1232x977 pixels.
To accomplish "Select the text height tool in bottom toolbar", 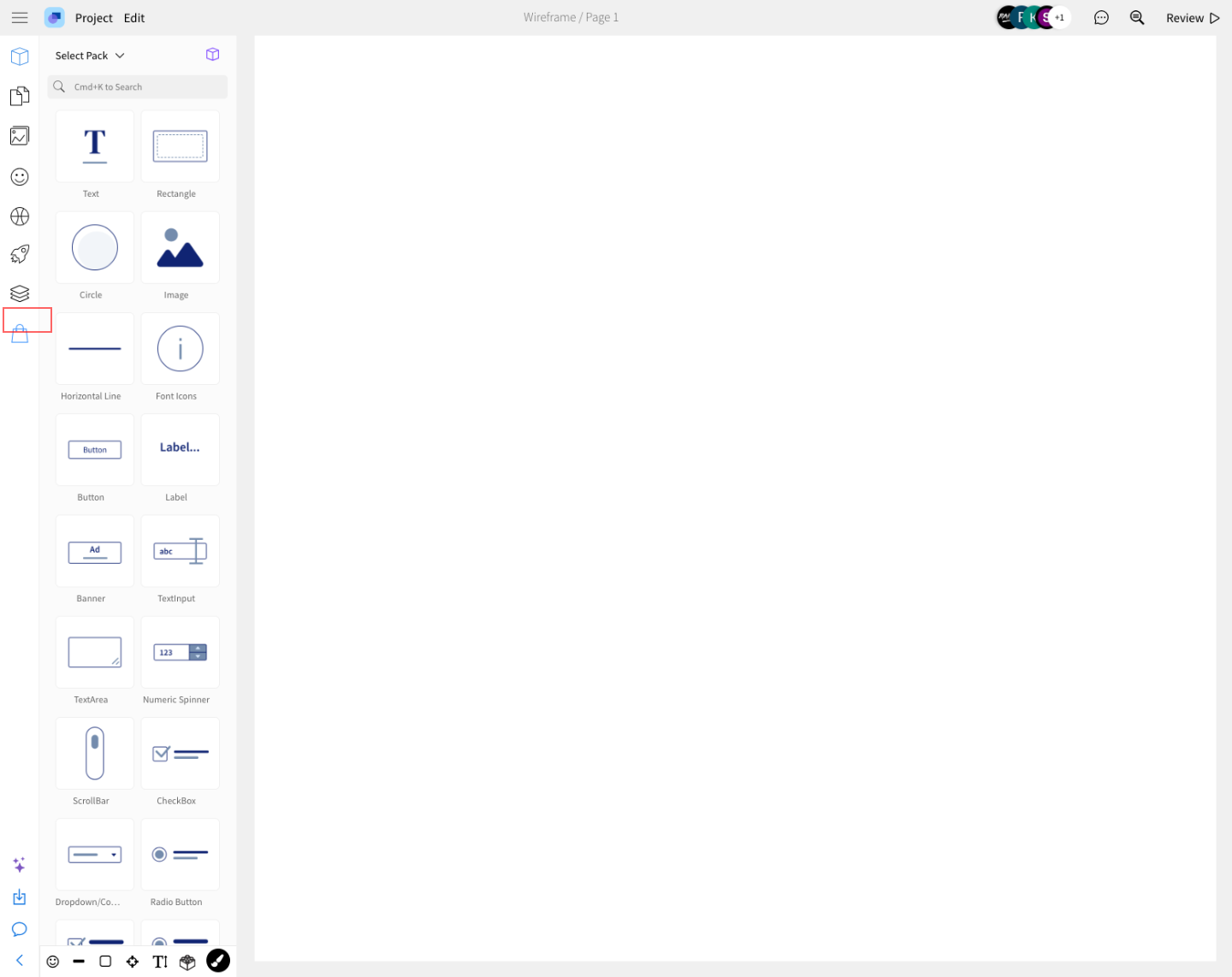I will click(160, 962).
